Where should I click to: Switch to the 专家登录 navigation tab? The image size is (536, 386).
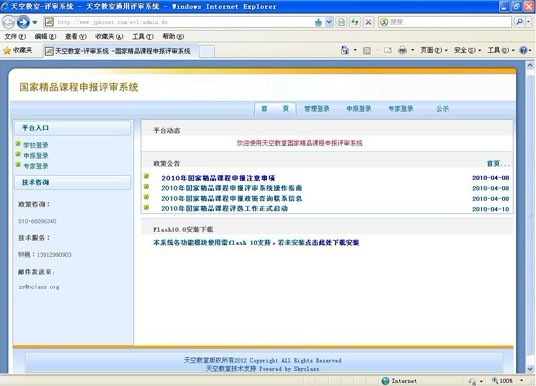coord(401,109)
